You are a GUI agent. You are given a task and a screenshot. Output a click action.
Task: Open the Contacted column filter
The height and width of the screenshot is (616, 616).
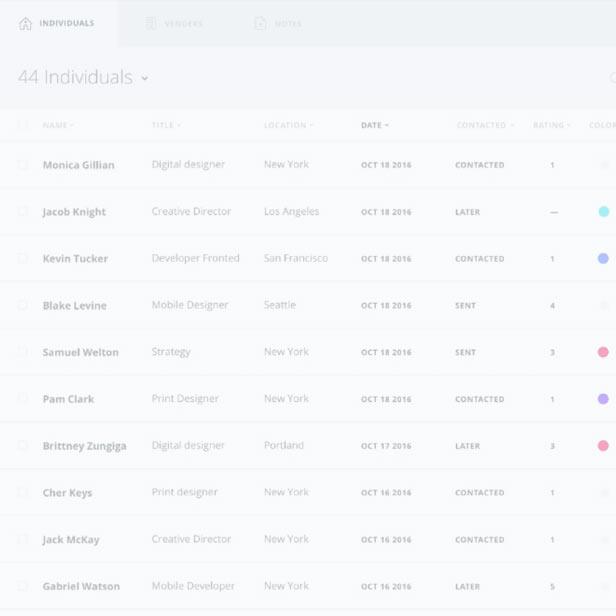click(485, 125)
